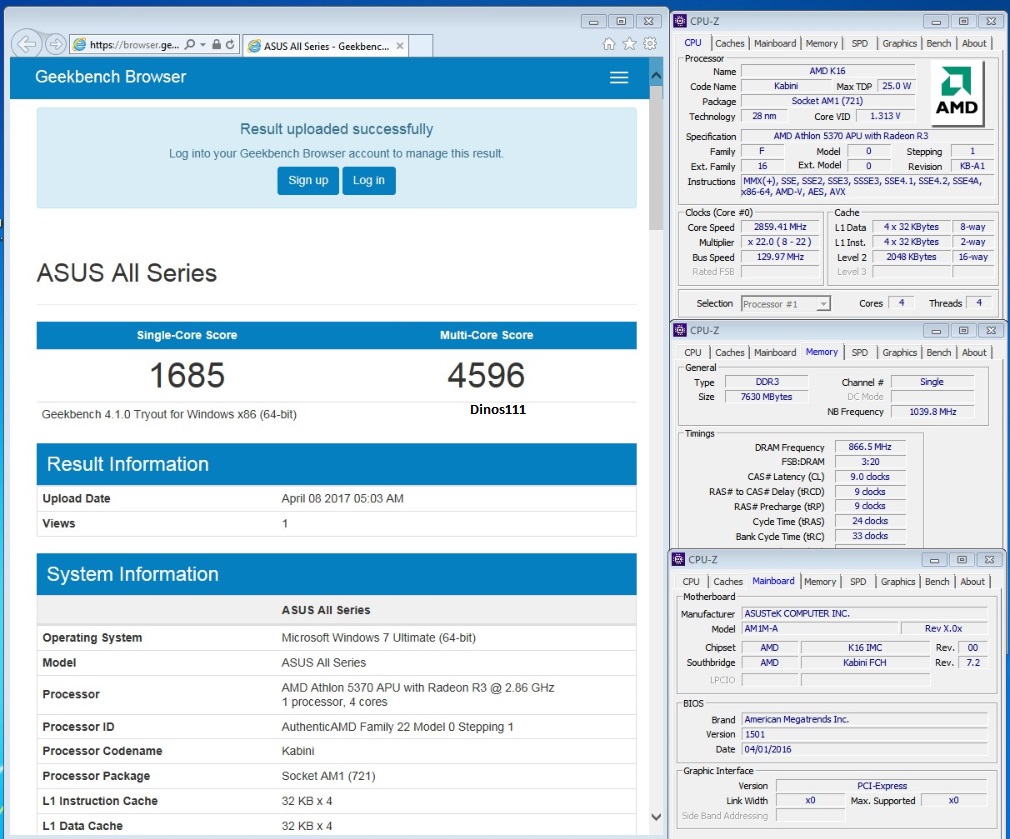Click CPU-Z app icon in bottom window

click(x=678, y=560)
